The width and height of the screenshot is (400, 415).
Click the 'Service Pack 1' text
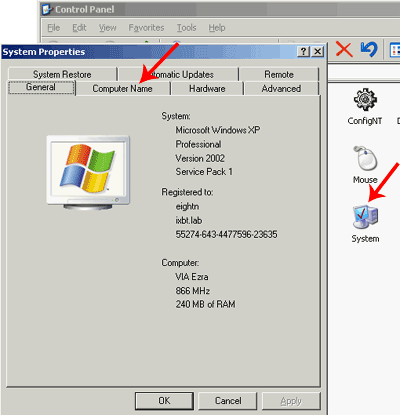(x=204, y=172)
